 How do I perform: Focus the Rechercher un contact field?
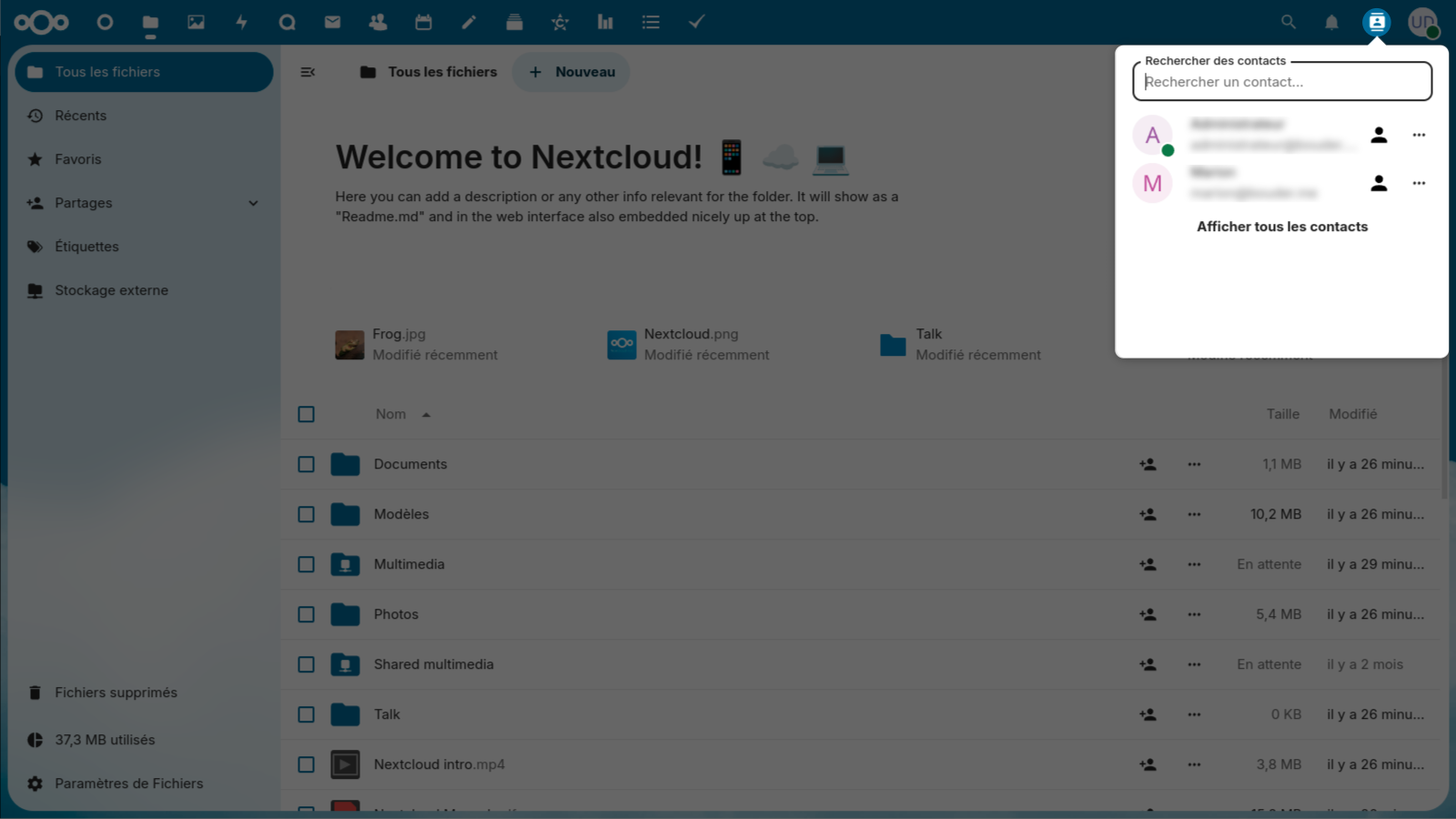[x=1281, y=82]
